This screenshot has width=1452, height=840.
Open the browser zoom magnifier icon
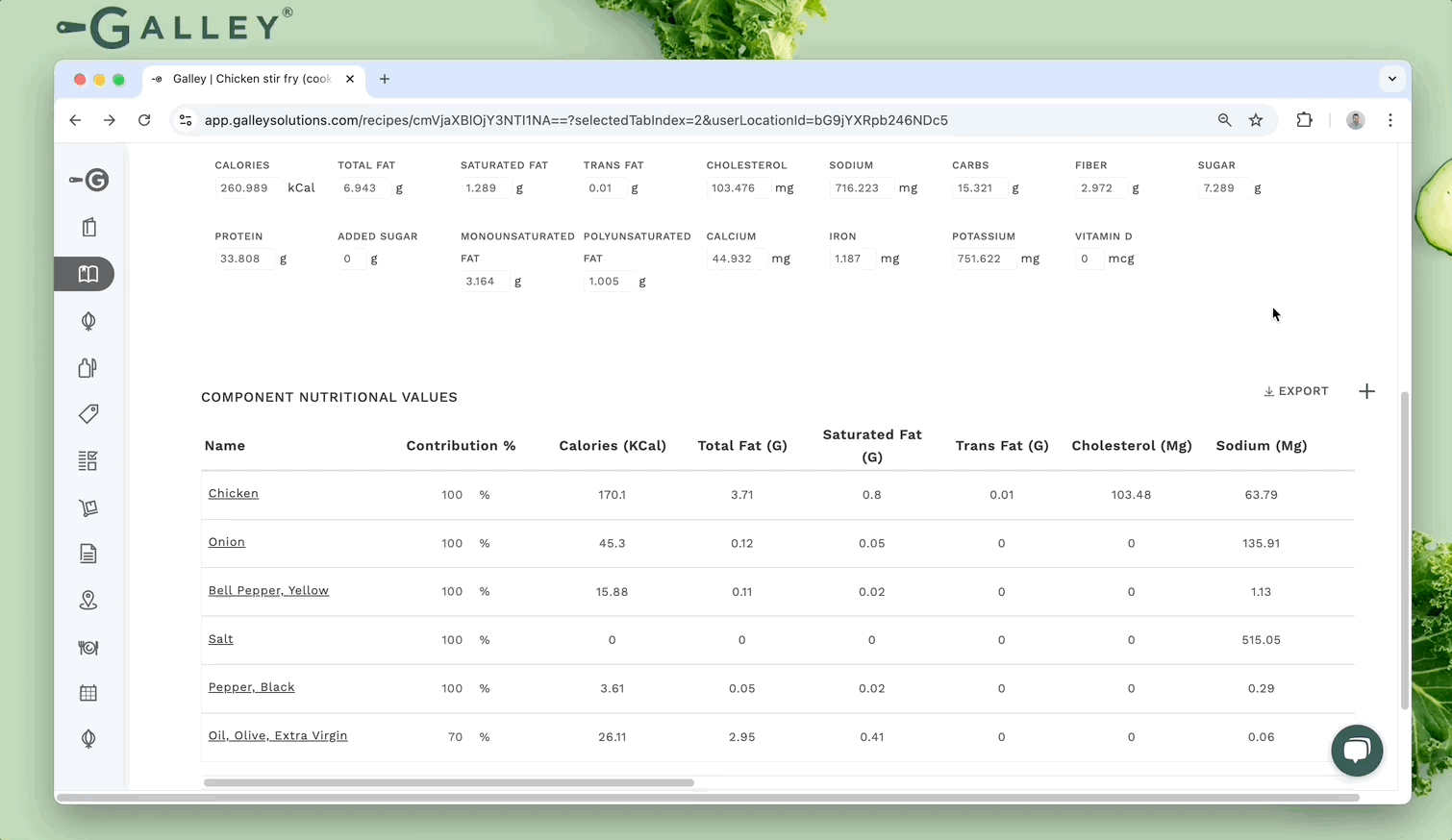(x=1224, y=120)
